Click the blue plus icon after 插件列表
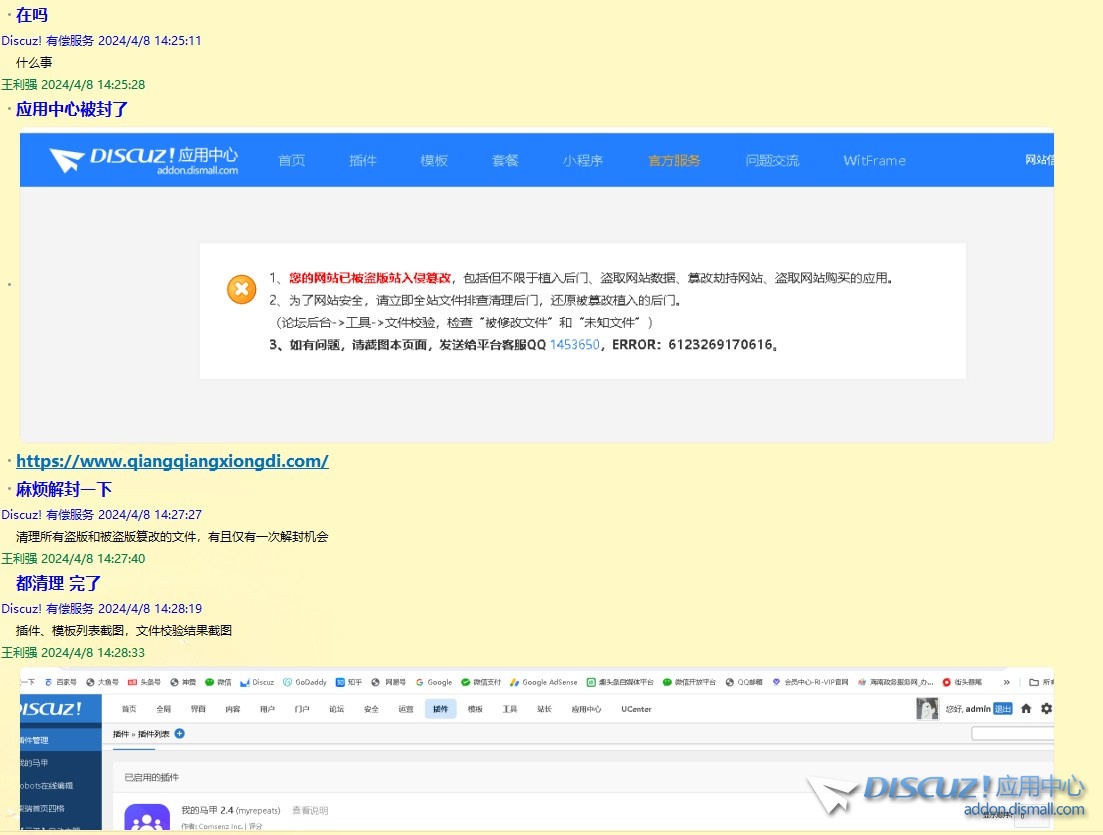1103x835 pixels. pos(180,734)
